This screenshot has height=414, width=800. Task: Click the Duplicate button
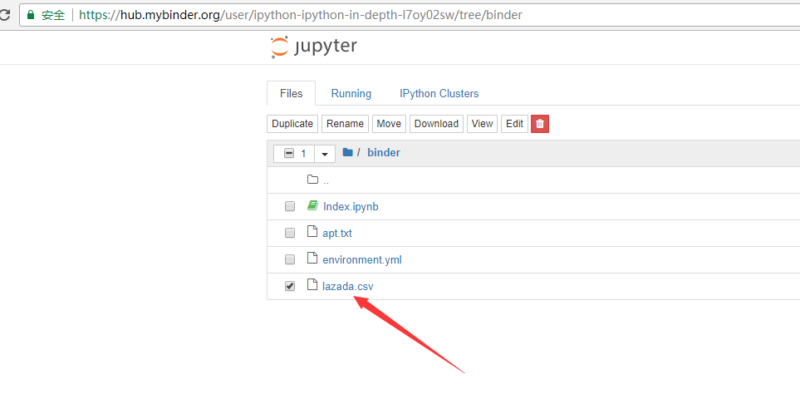point(292,124)
